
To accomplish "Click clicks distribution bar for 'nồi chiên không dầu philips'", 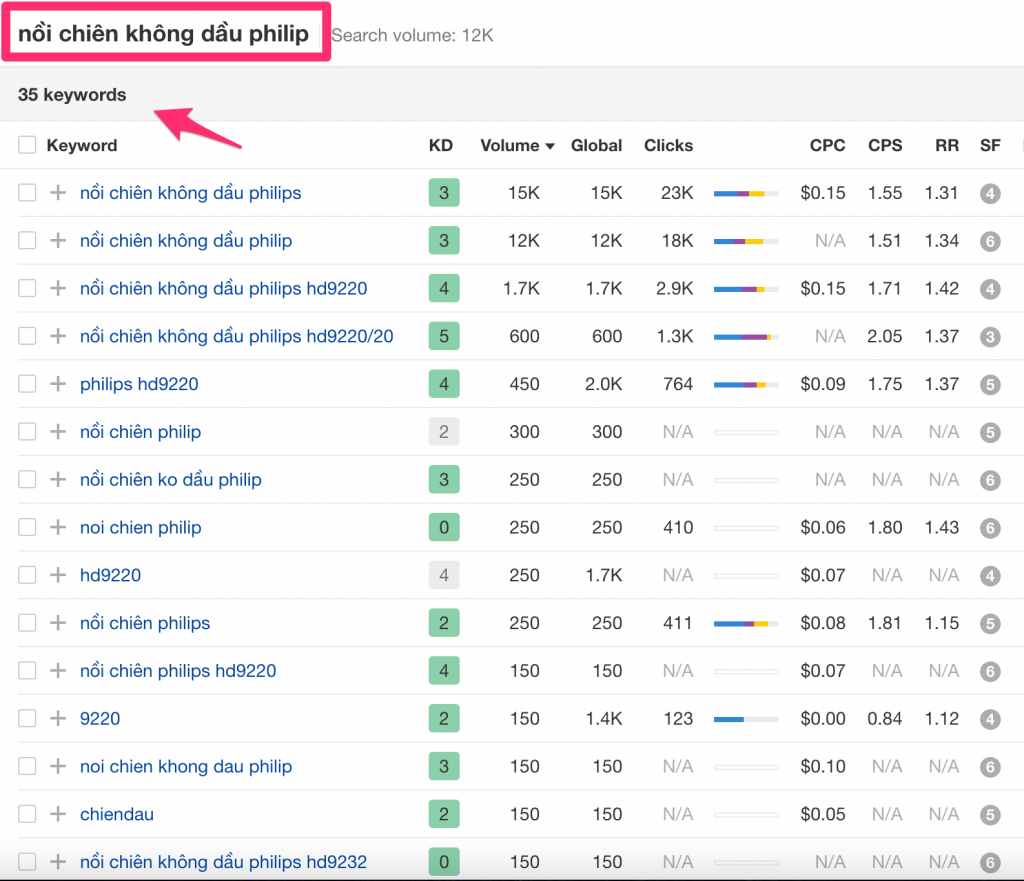I will point(746,193).
